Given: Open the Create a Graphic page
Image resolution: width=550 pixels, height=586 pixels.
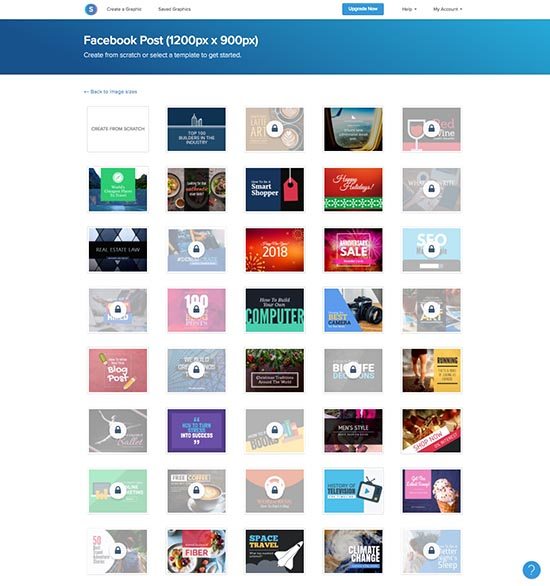Looking at the screenshot, I should (x=124, y=9).
